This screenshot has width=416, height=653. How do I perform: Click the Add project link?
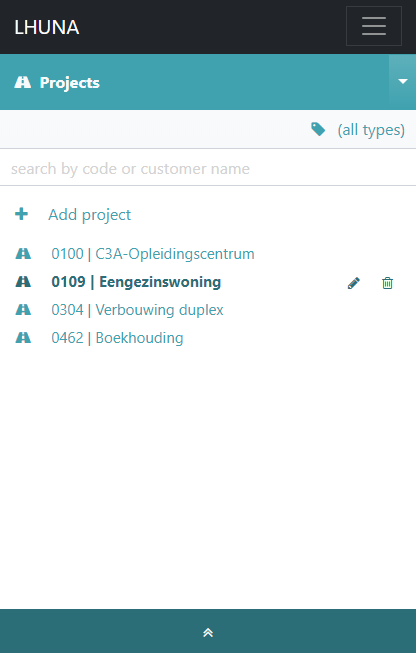(90, 215)
